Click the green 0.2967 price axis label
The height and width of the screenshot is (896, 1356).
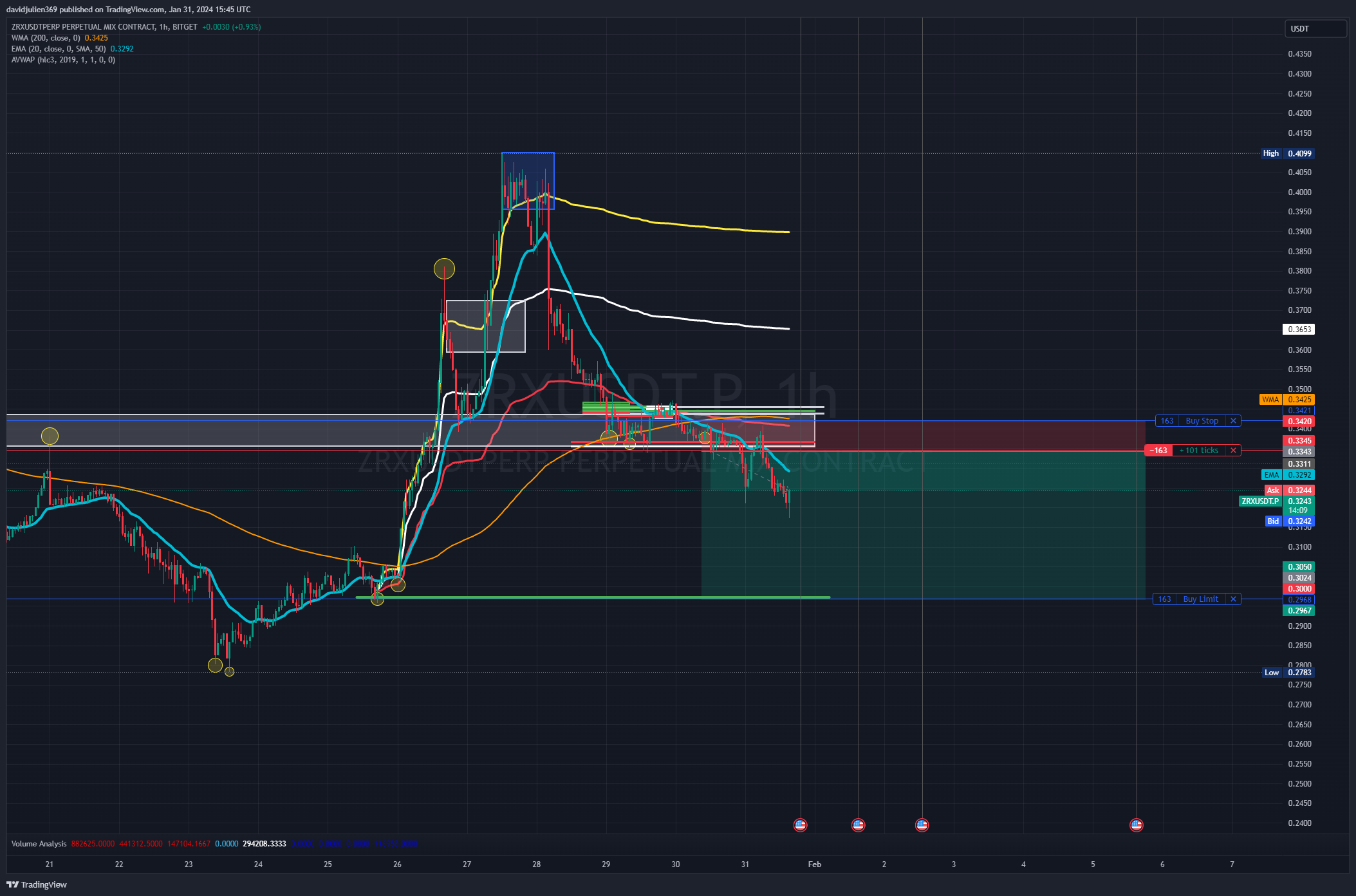coord(1299,611)
